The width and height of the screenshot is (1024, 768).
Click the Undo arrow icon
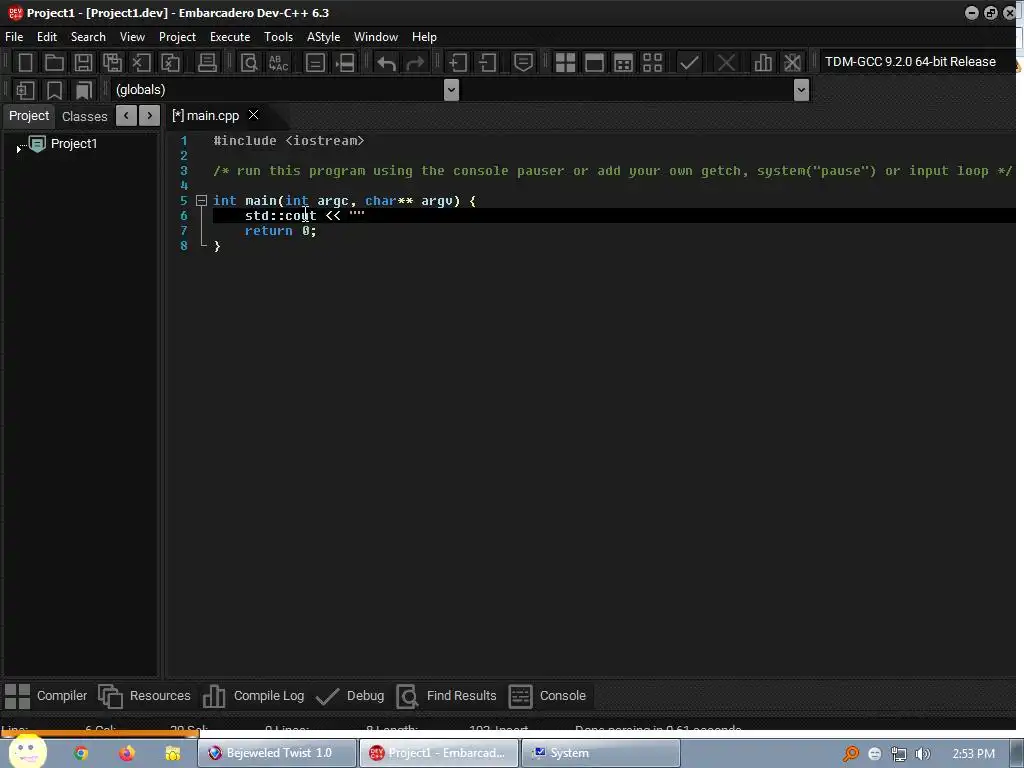pyautogui.click(x=387, y=63)
